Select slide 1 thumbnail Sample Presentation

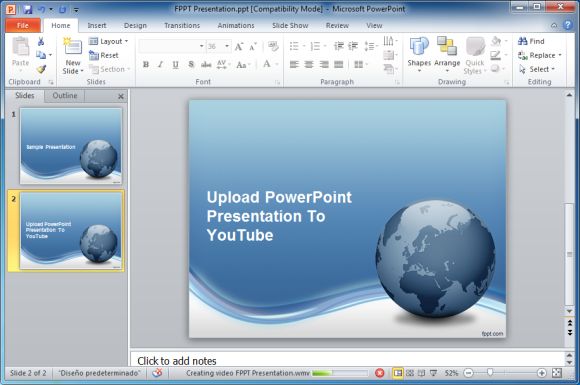click(71, 146)
